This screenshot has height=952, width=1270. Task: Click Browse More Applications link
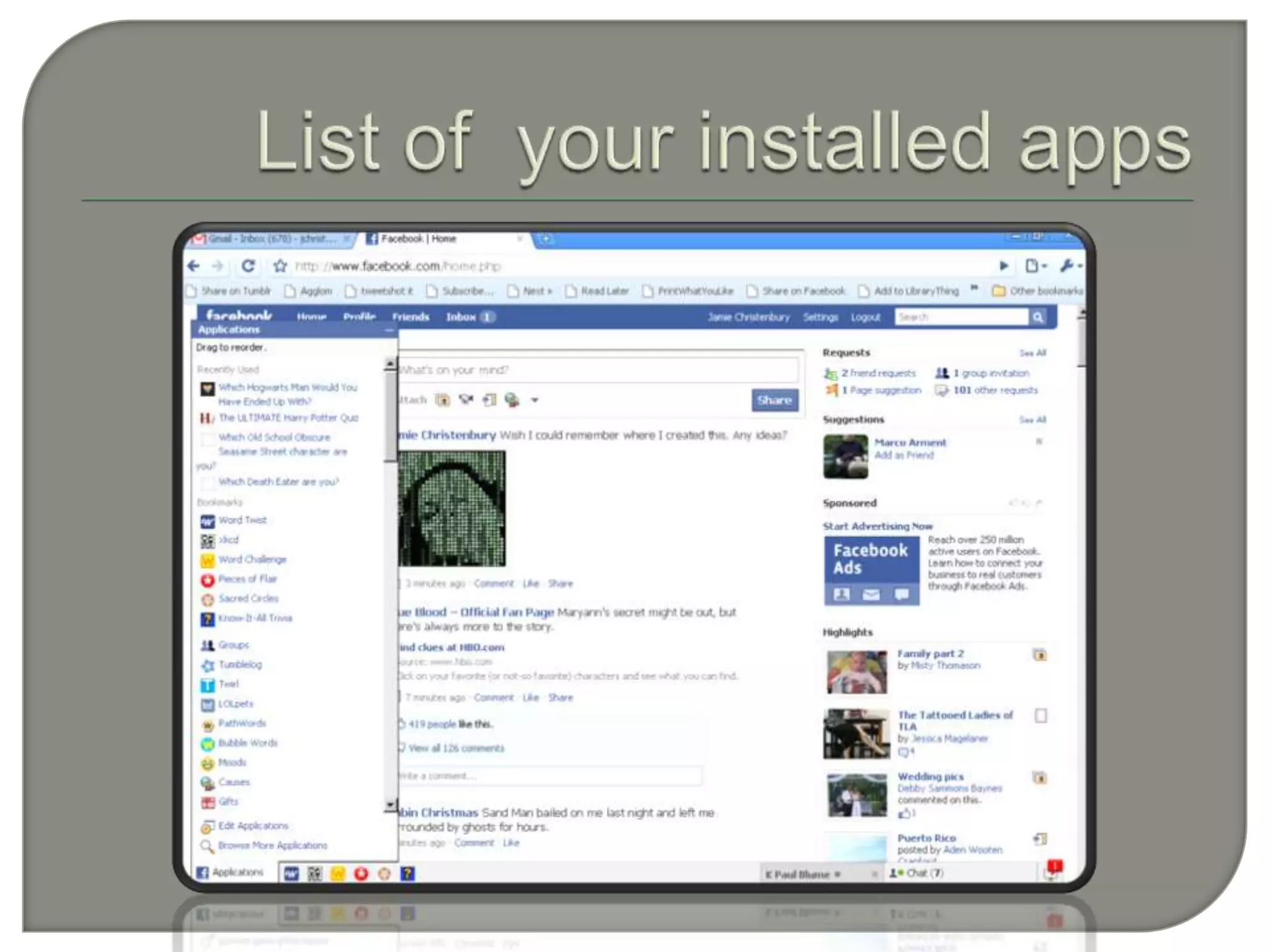[x=272, y=845]
